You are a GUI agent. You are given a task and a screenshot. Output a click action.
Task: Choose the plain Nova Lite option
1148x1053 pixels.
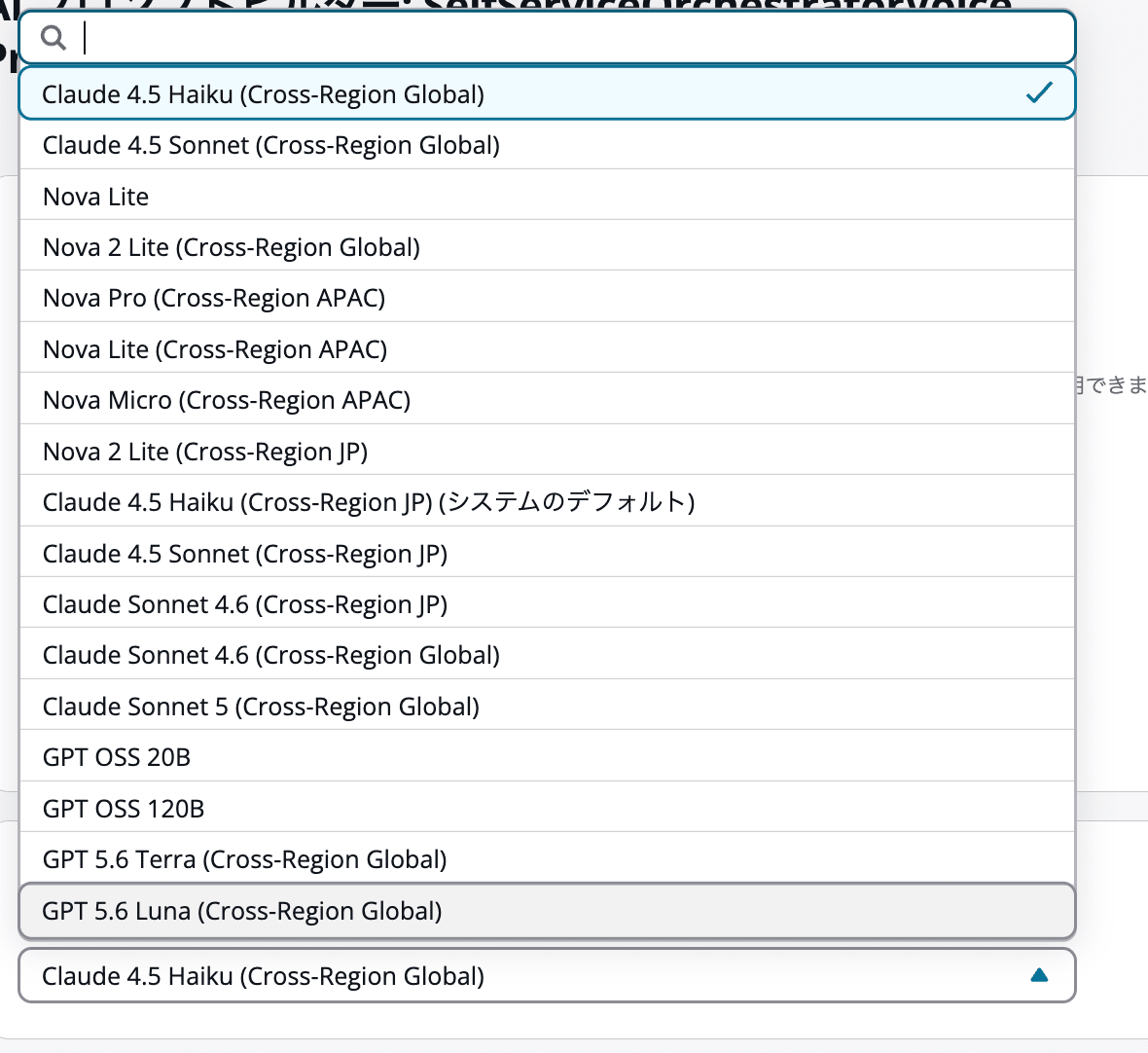[547, 197]
